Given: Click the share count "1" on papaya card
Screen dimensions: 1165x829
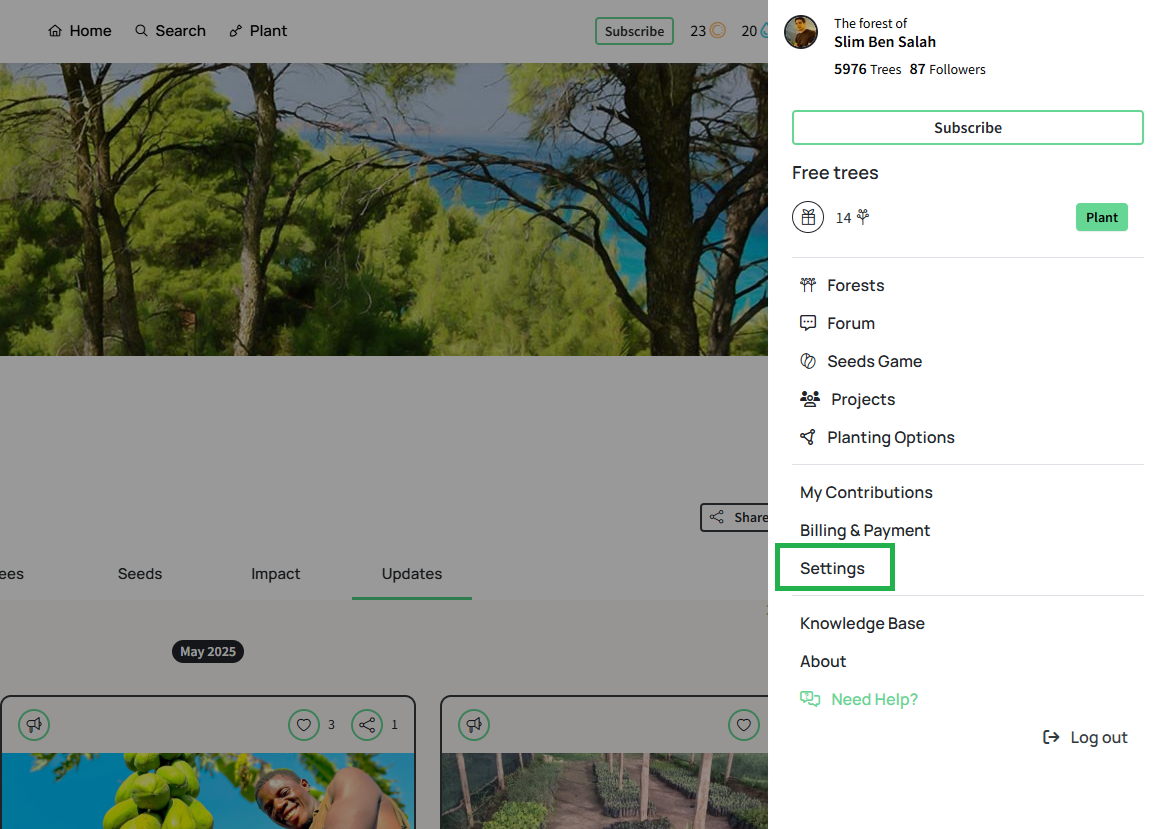Looking at the screenshot, I should click(395, 724).
